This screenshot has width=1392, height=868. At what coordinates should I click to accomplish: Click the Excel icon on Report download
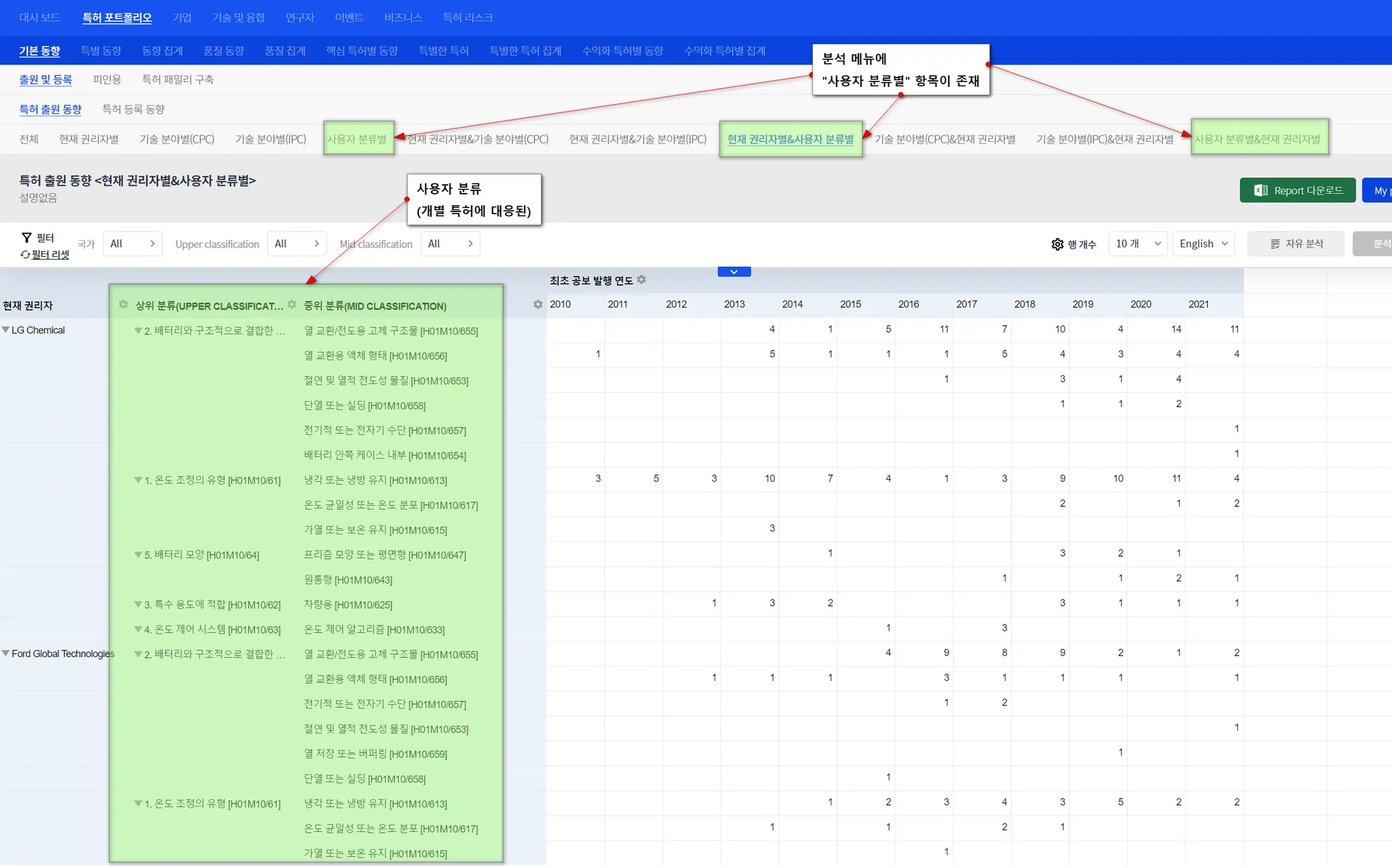click(x=1260, y=190)
